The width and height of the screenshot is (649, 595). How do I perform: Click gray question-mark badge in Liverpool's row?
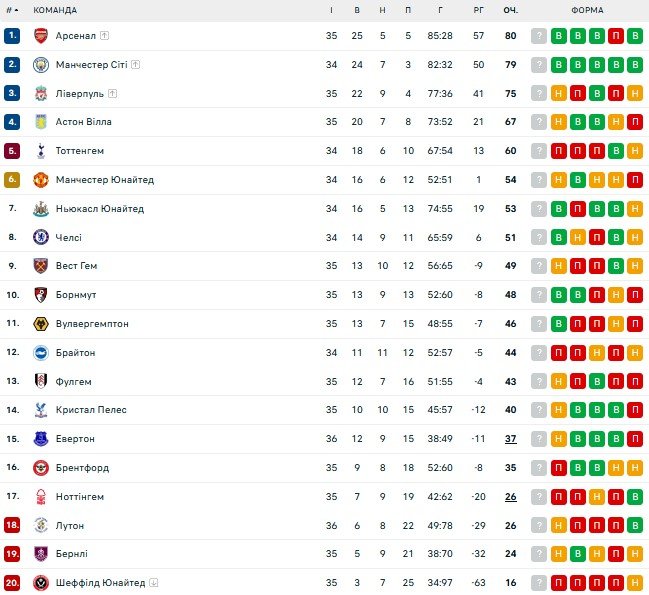click(x=540, y=93)
